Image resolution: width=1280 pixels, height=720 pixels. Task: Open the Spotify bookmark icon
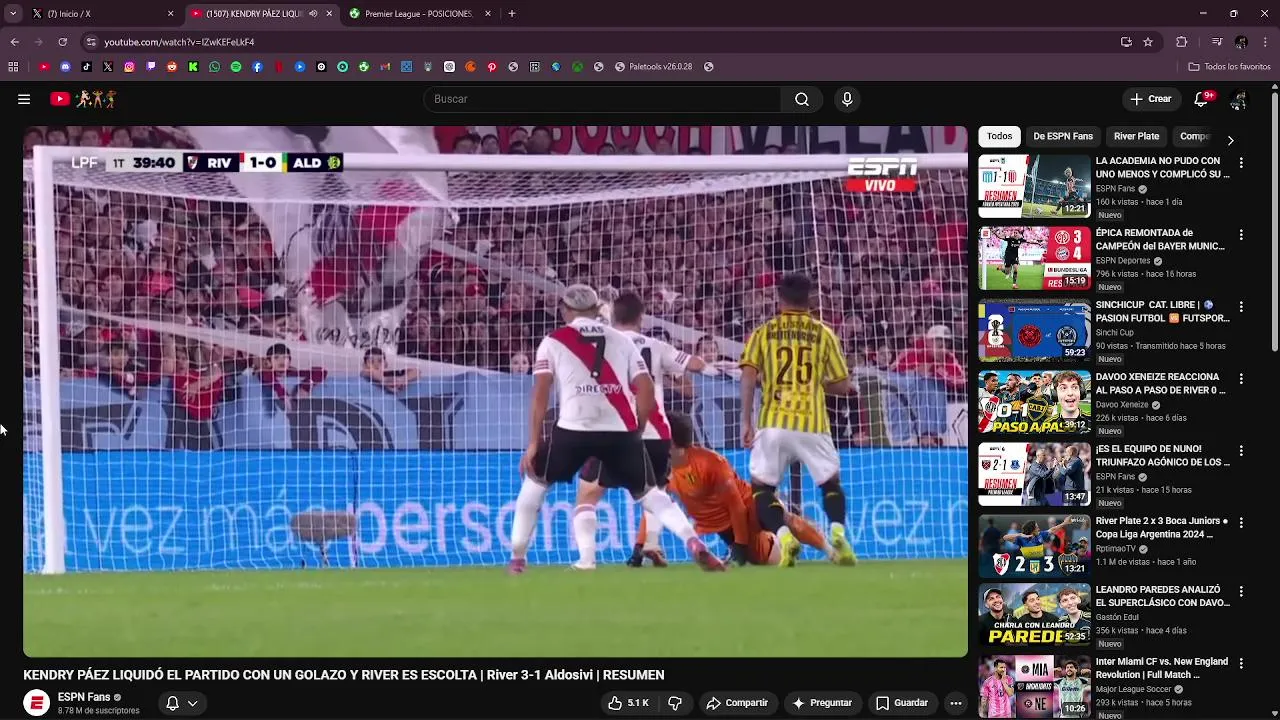click(236, 67)
